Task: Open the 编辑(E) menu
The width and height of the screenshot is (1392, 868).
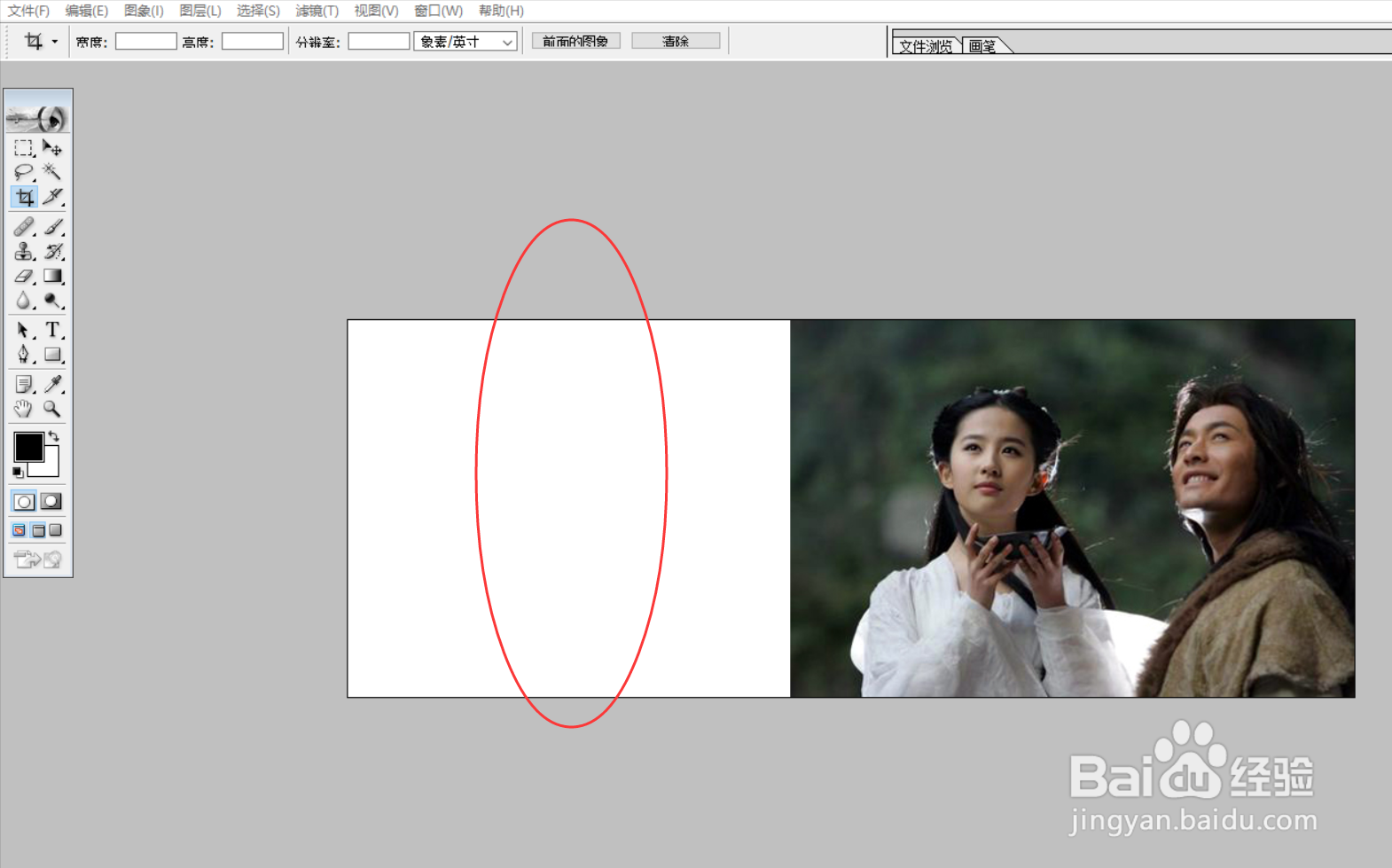Action: (x=87, y=11)
